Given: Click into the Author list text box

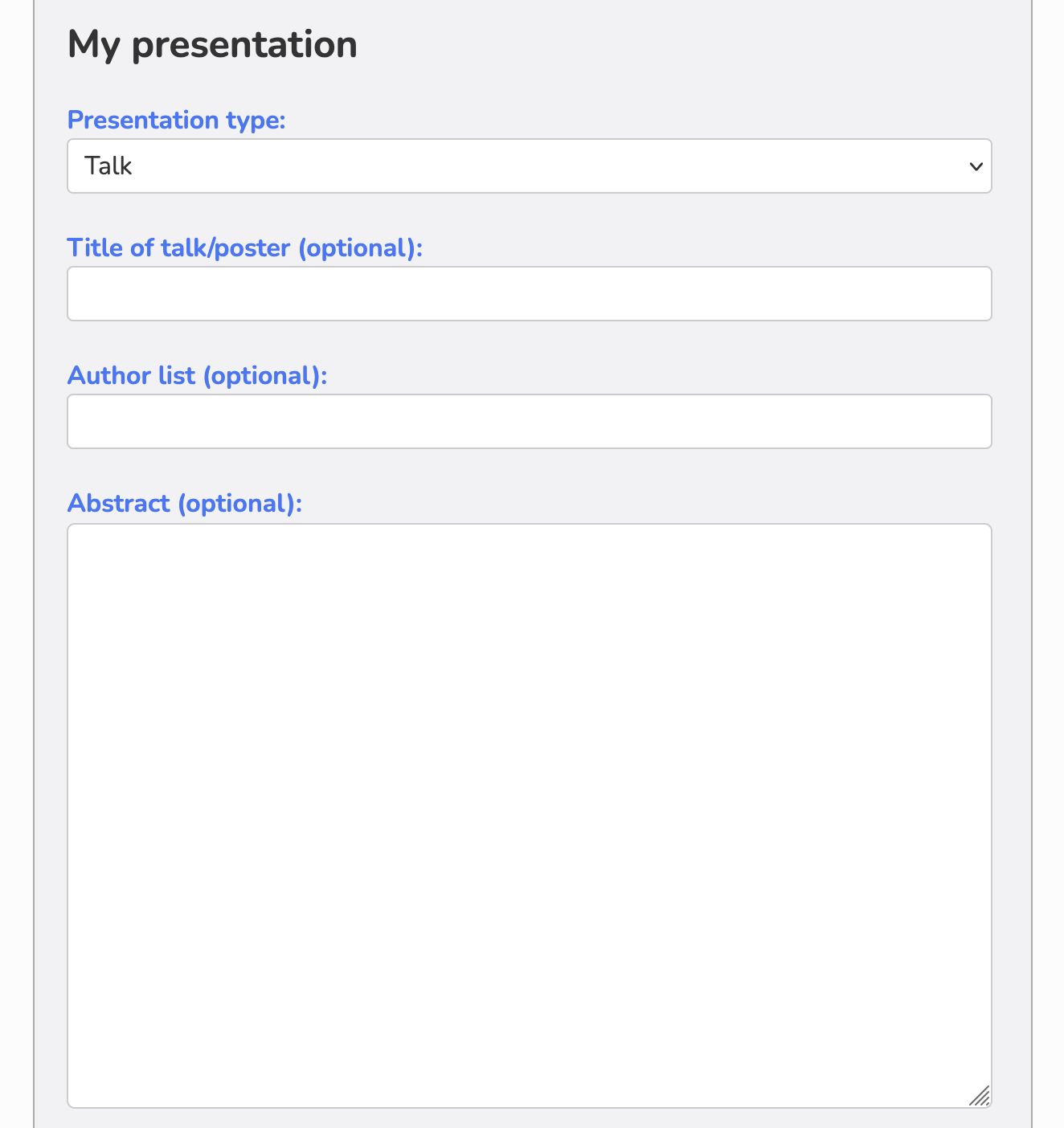Looking at the screenshot, I should 530,422.
